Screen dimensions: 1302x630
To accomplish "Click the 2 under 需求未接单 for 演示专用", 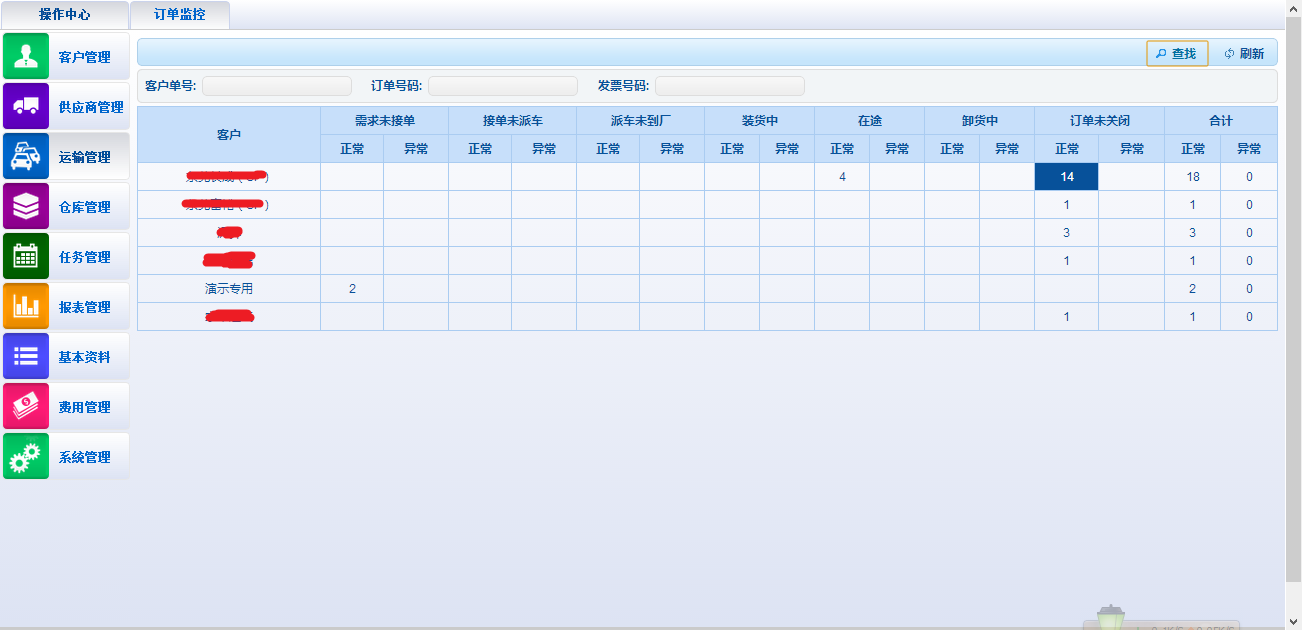I will (x=352, y=289).
